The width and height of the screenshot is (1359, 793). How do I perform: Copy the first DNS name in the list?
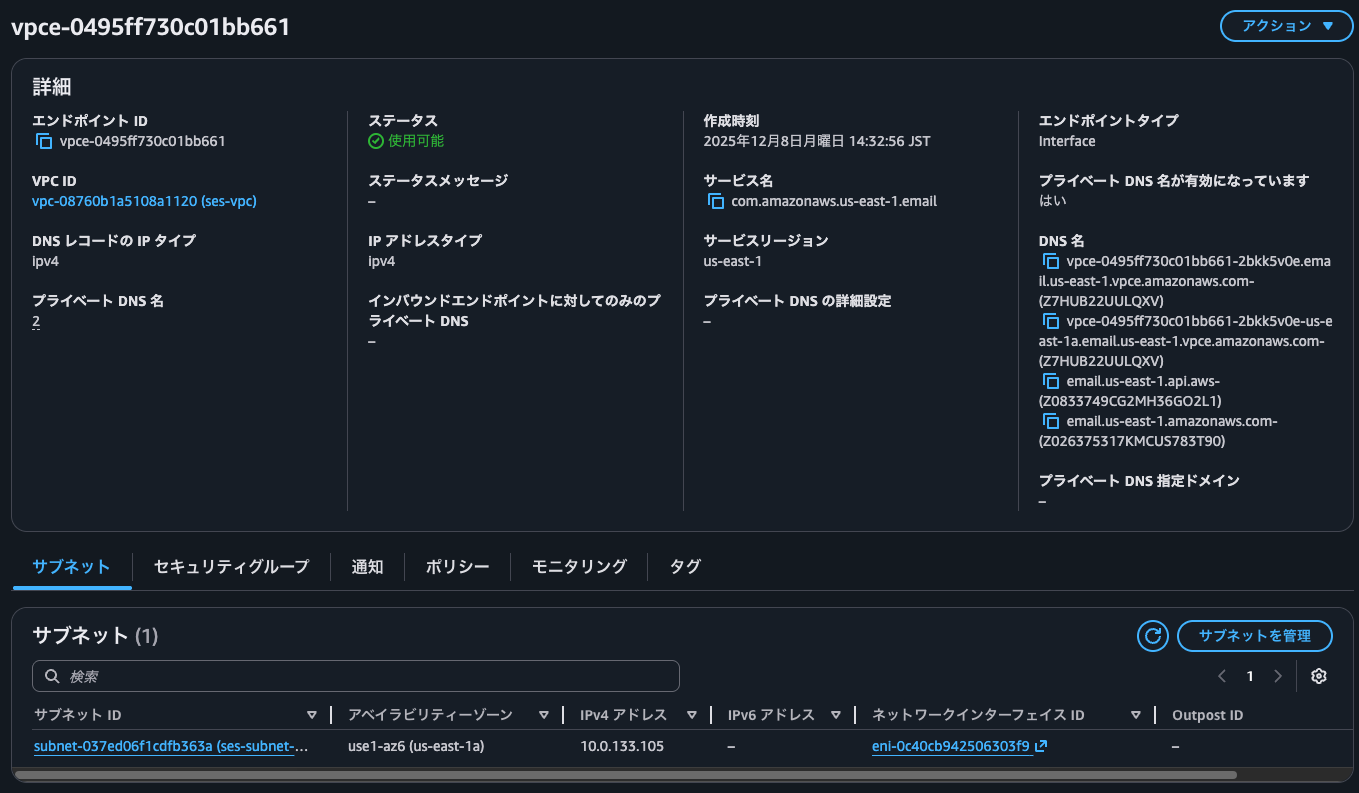(x=1050, y=261)
